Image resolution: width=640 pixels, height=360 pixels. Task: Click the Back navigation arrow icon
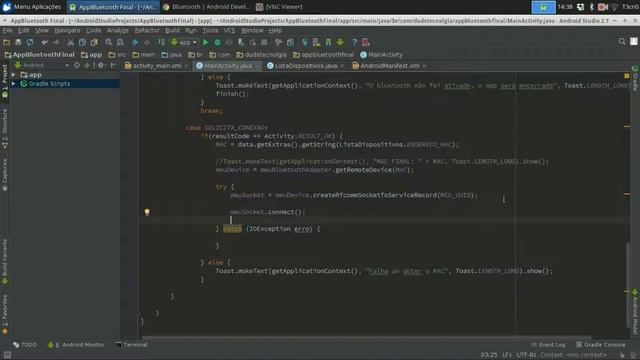click(x=135, y=42)
